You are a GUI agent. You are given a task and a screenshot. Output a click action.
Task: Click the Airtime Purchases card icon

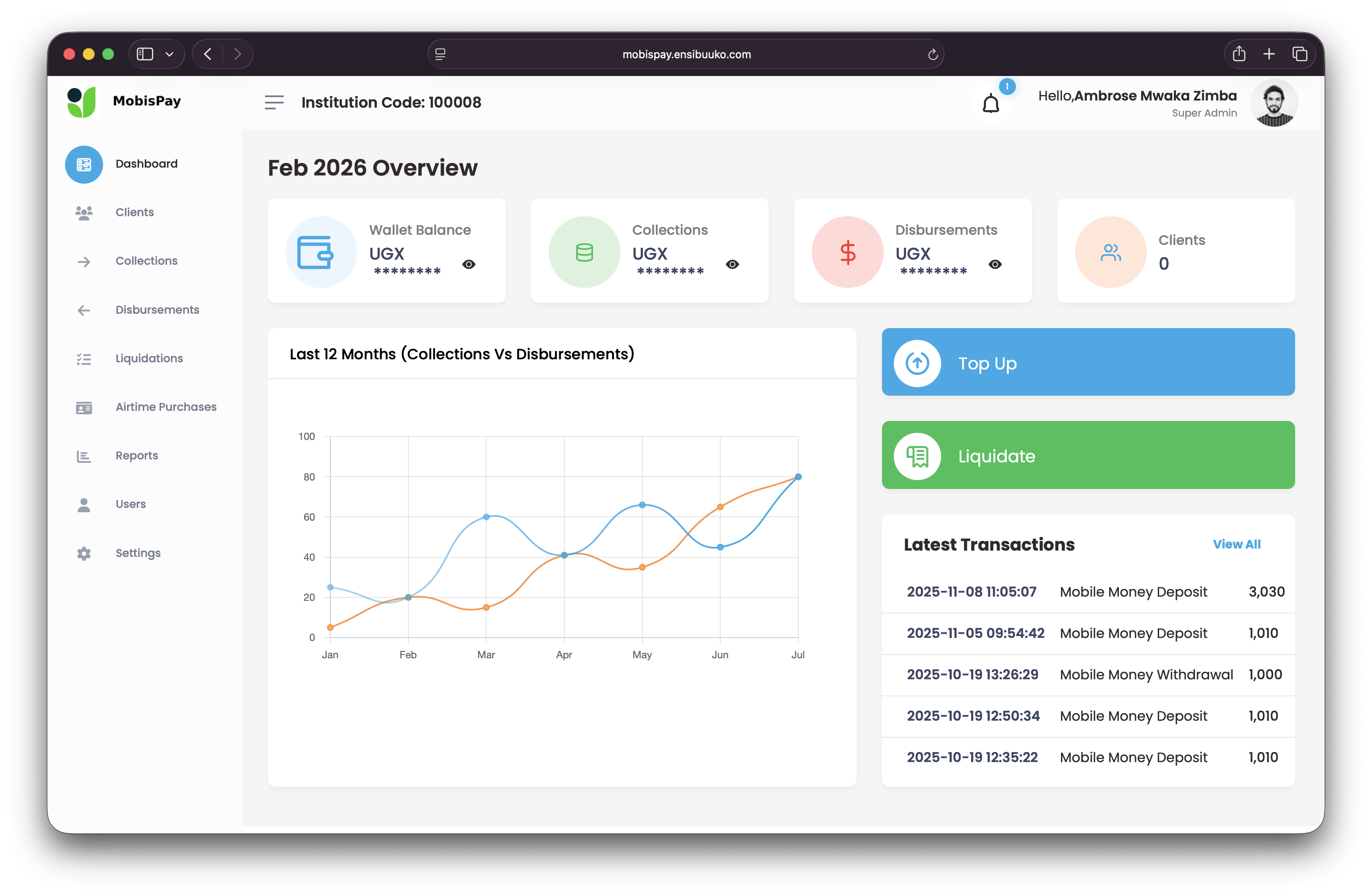84,408
